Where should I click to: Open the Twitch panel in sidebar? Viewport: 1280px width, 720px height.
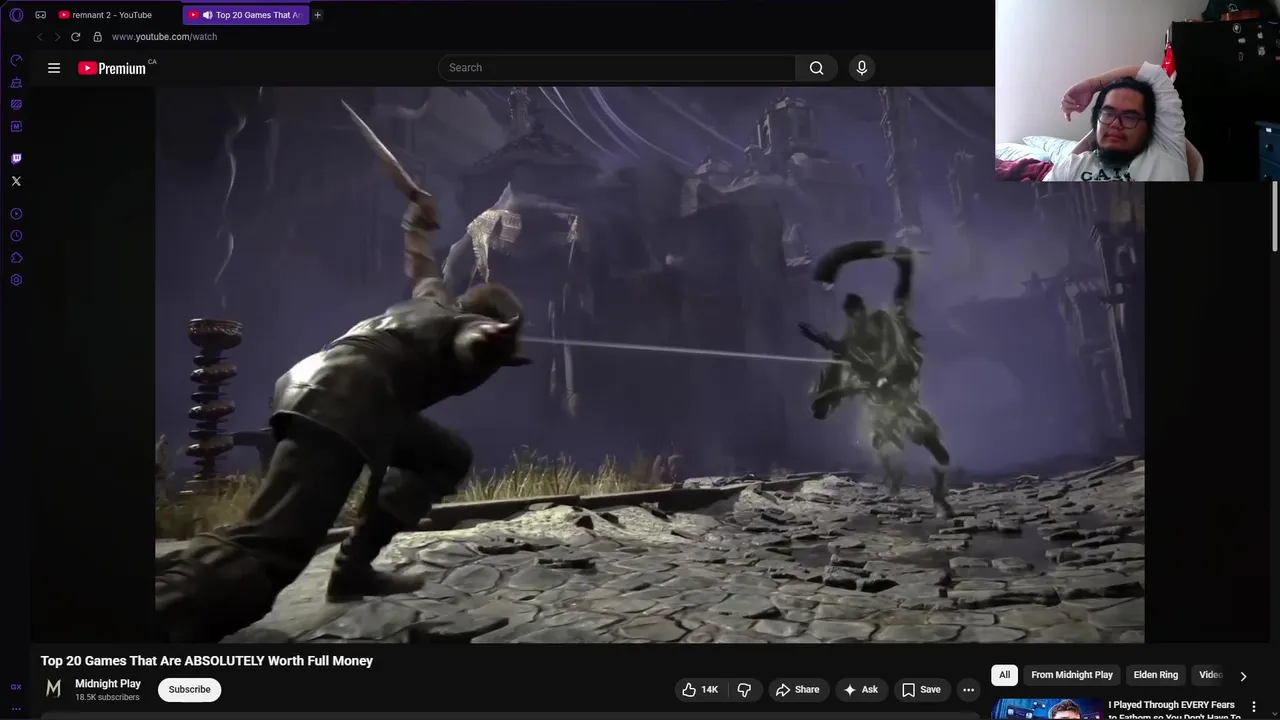(16, 158)
